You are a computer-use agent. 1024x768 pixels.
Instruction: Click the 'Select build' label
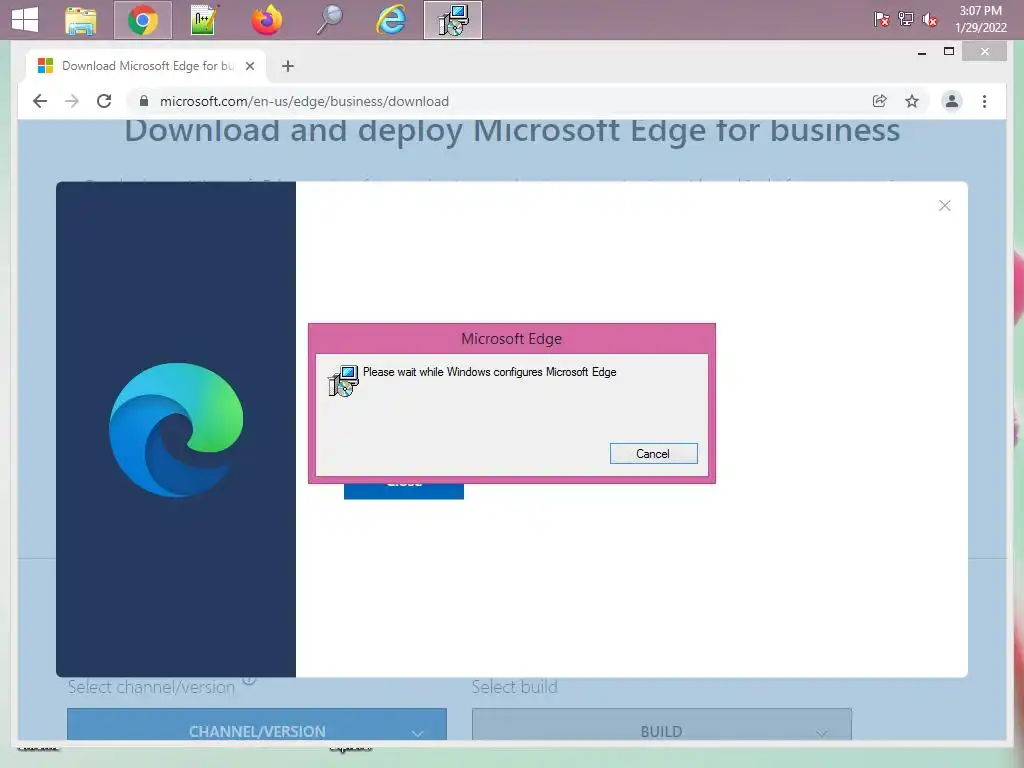pos(515,687)
